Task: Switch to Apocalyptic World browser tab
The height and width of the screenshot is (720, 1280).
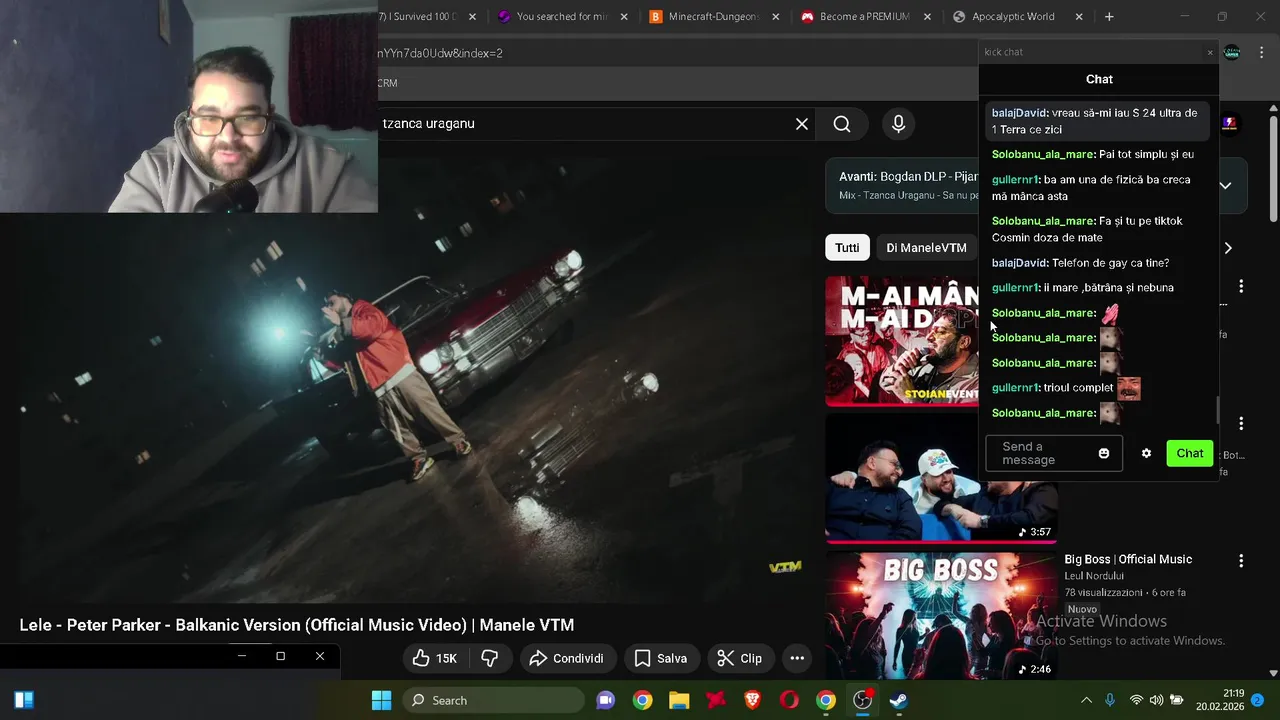Action: coord(1013,17)
